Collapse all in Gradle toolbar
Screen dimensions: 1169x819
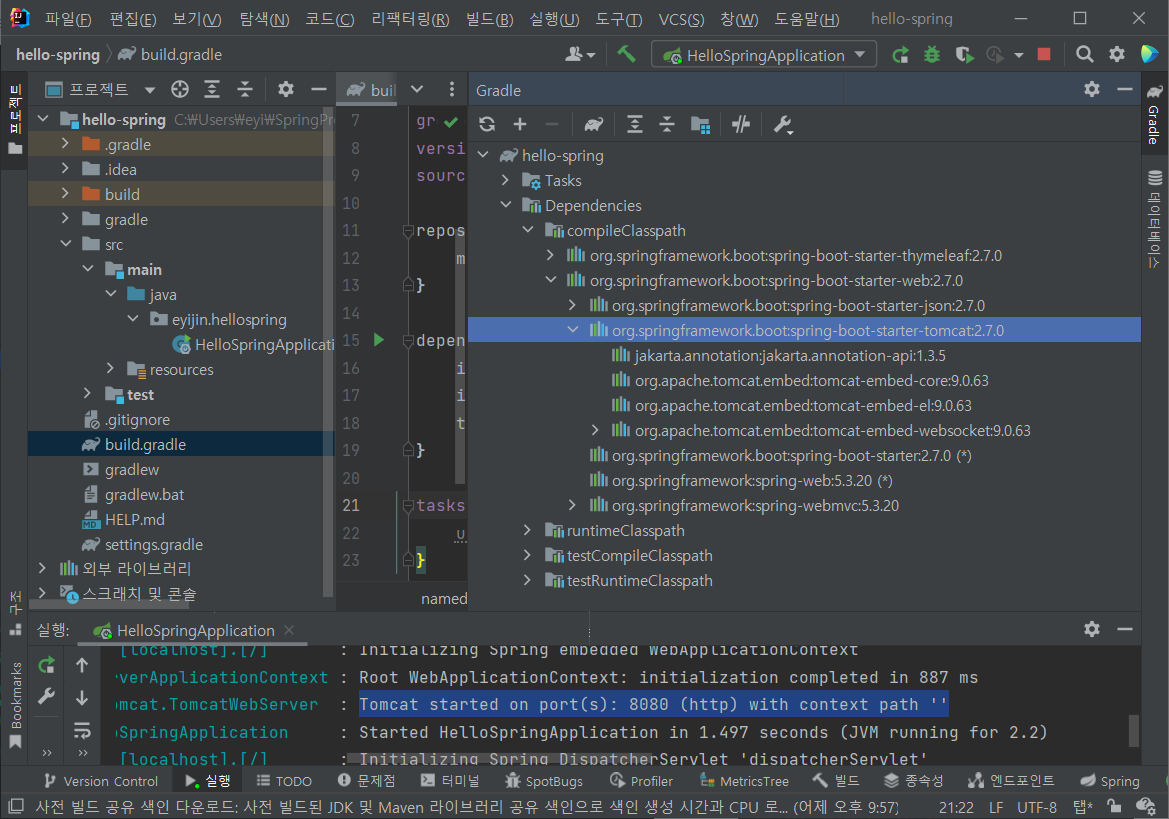[667, 124]
